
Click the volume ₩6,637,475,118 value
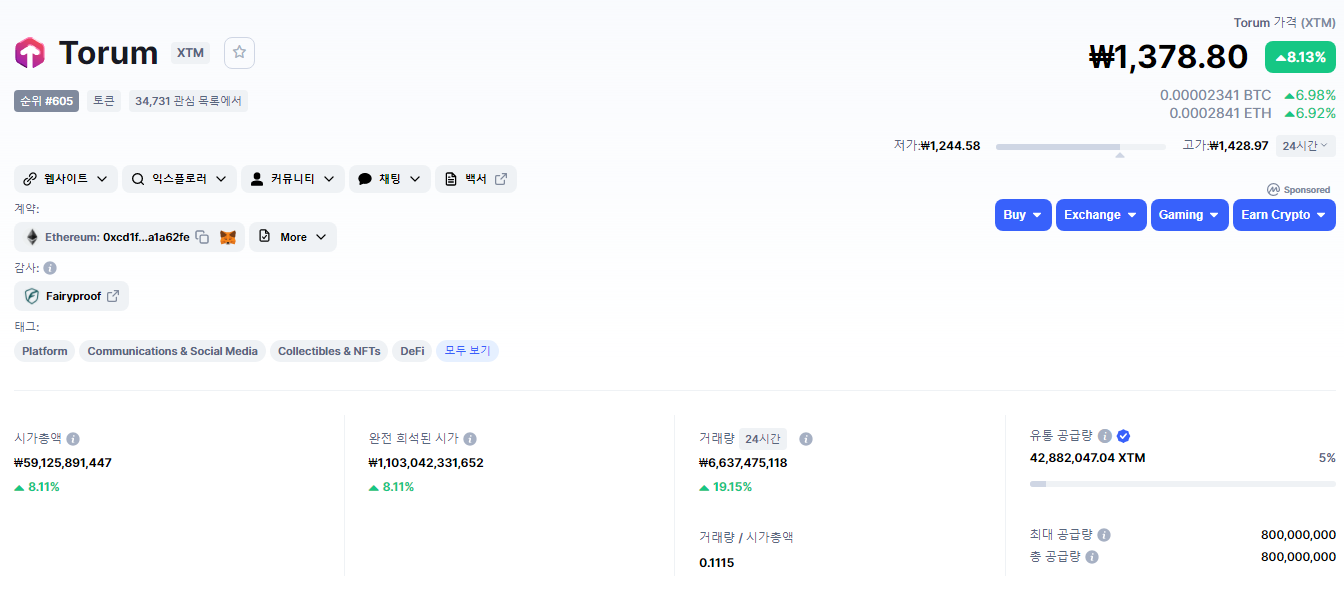743,463
